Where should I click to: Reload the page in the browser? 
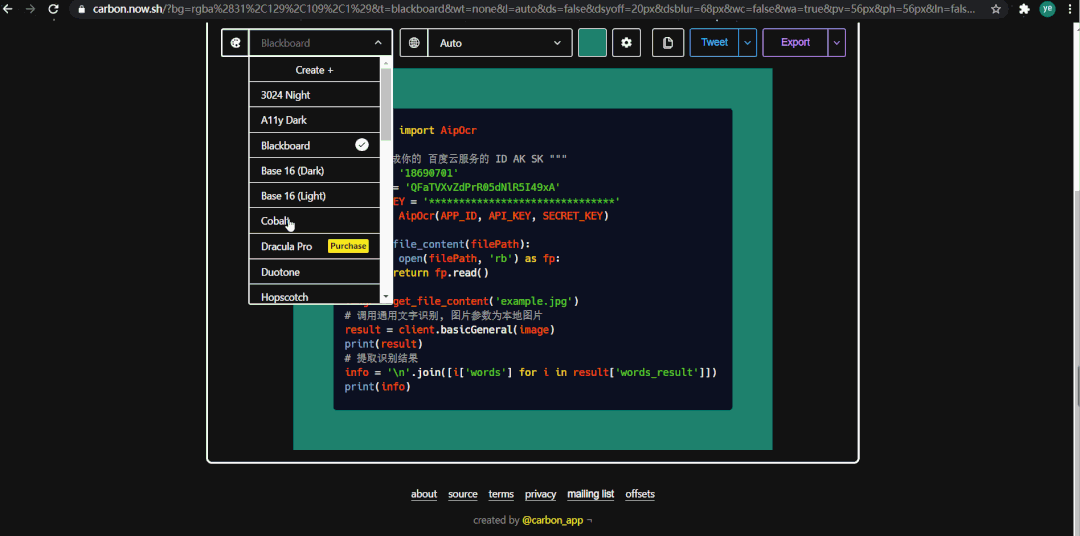point(53,9)
